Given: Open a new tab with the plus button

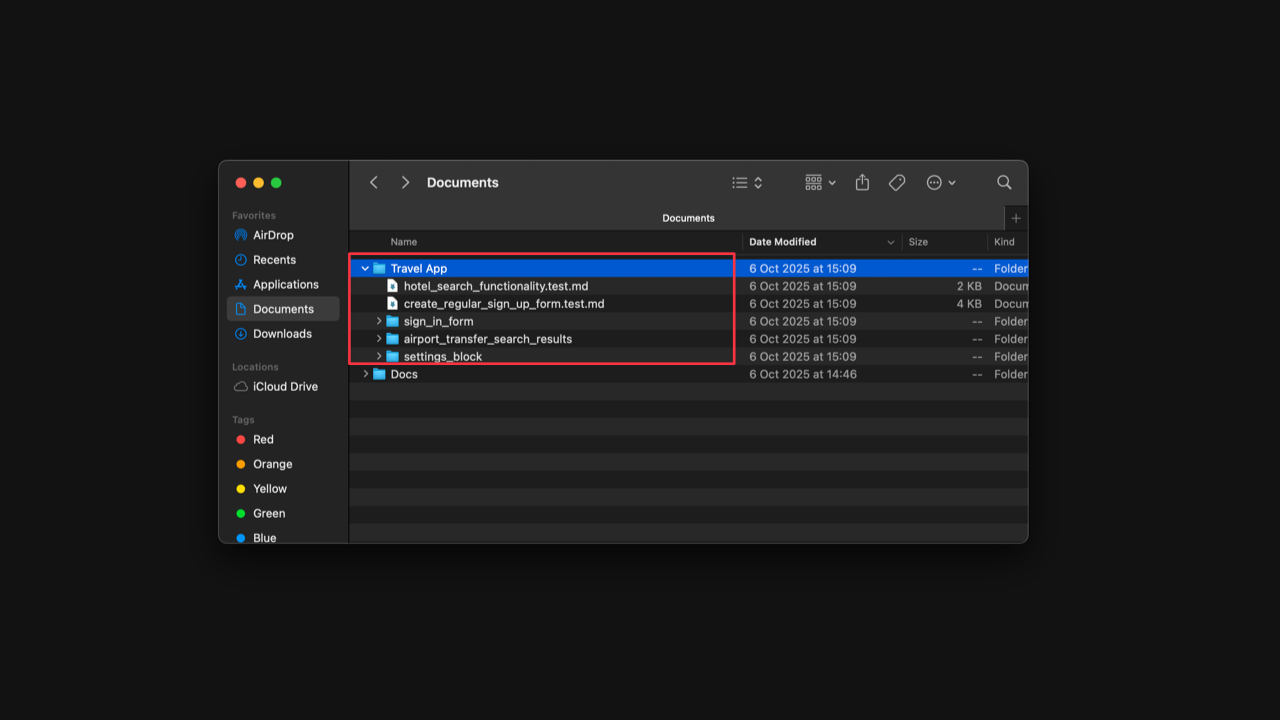Looking at the screenshot, I should coord(1015,217).
